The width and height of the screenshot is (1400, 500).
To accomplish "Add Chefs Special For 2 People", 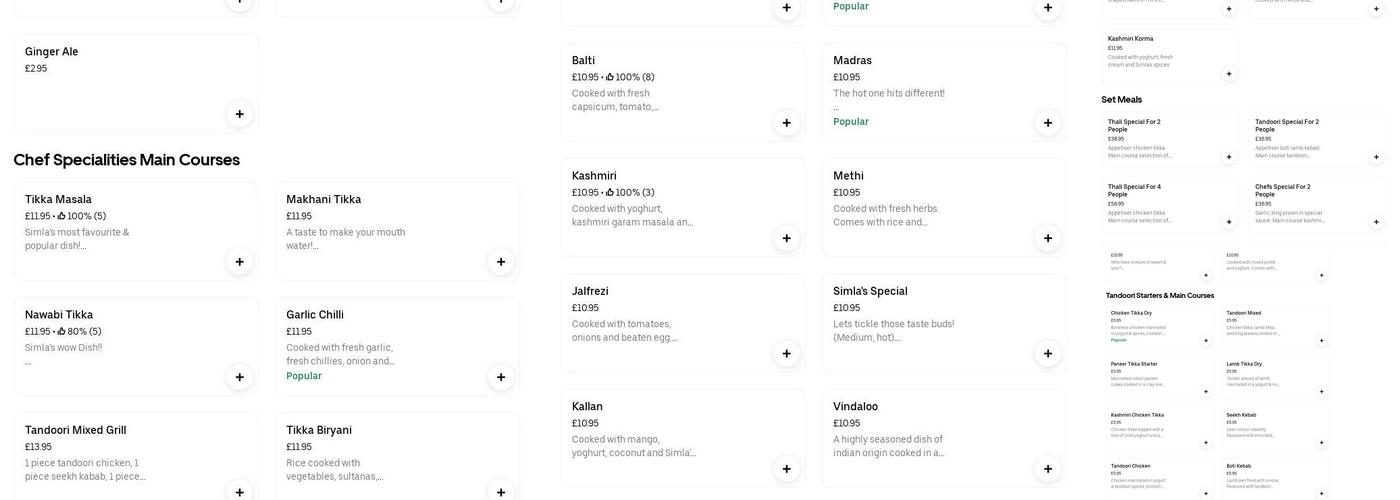I will 1376,222.
